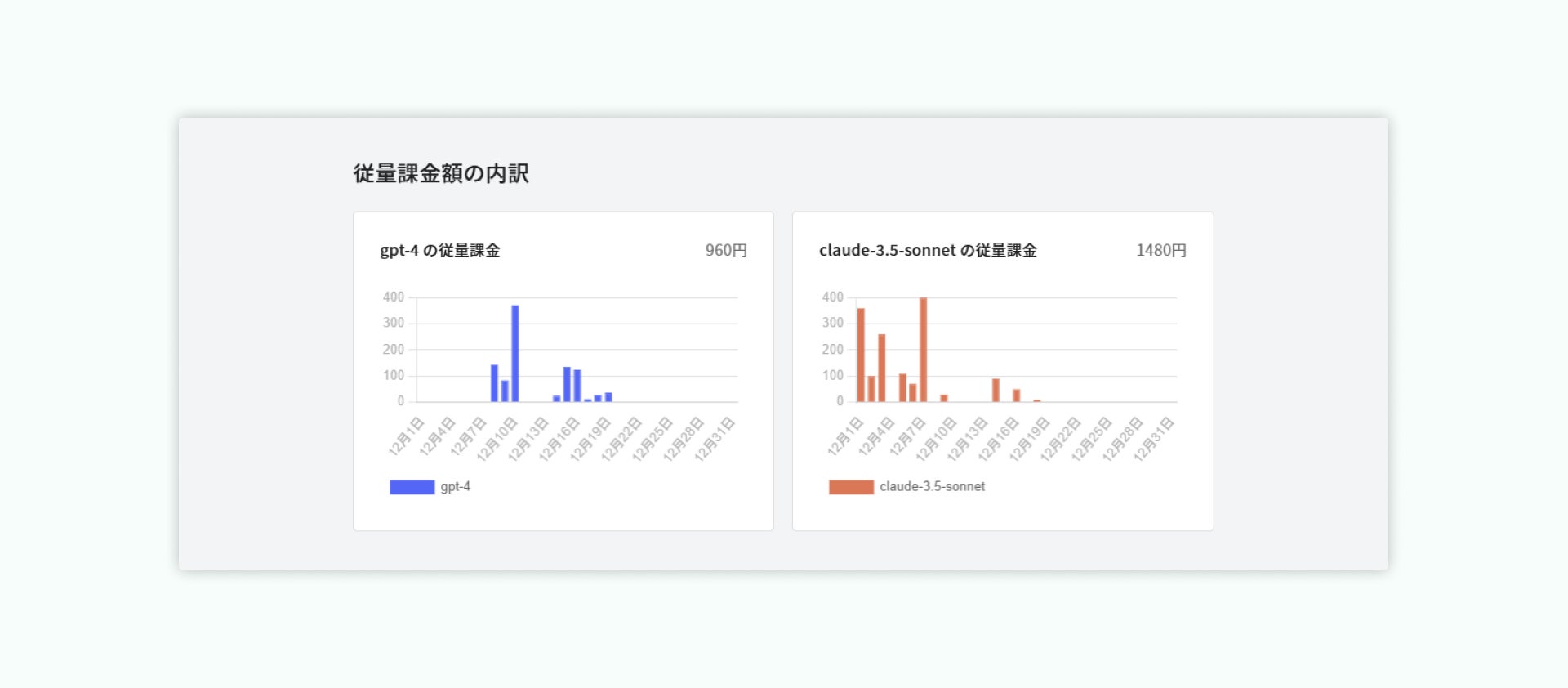The image size is (1568, 688).
Task: Click the blue gpt-4 legend swatch
Action: point(412,487)
